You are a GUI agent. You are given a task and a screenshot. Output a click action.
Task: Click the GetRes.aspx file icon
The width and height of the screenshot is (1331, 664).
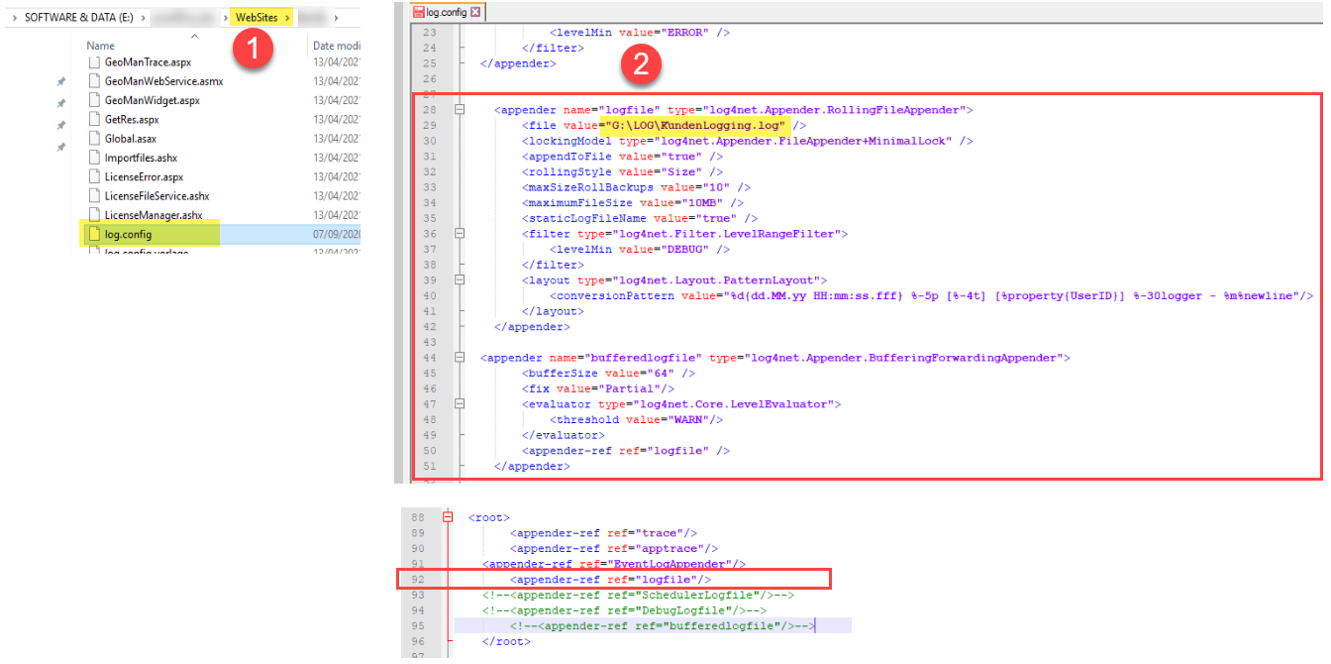93,118
